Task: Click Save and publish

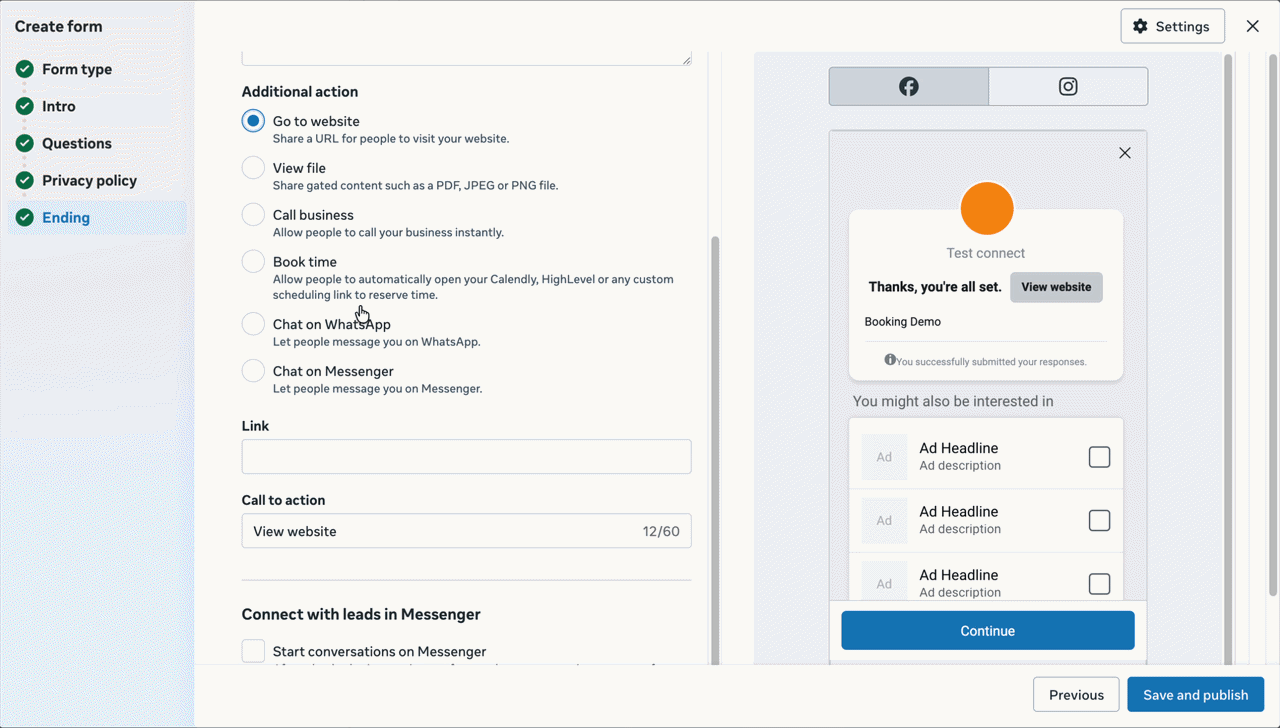Action: pos(1195,695)
